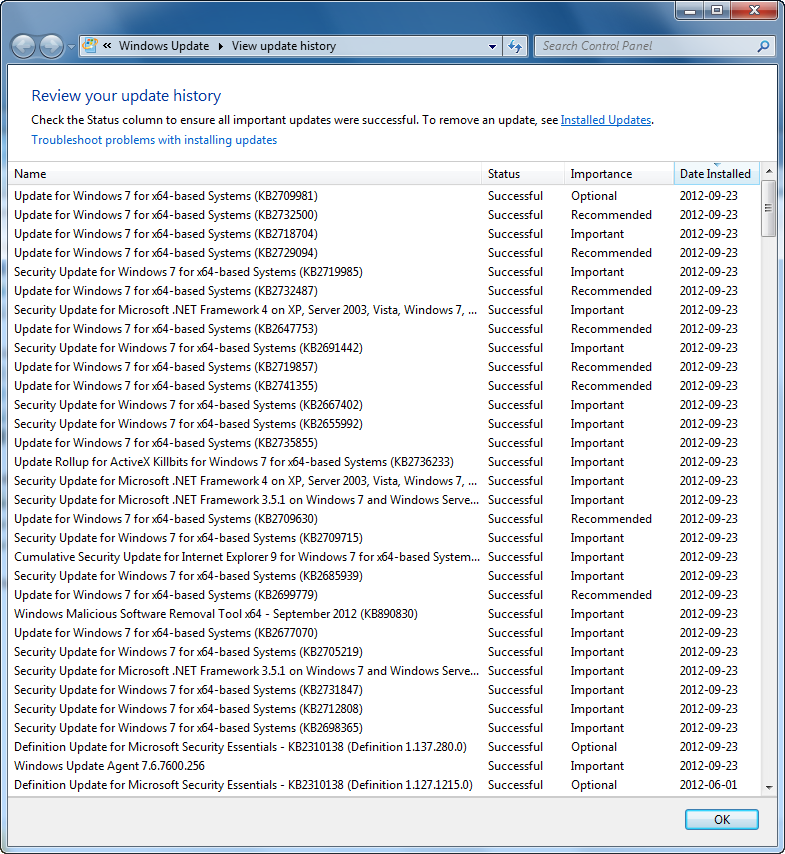
Task: Click the scrollbar down arrow
Action: coord(769,787)
